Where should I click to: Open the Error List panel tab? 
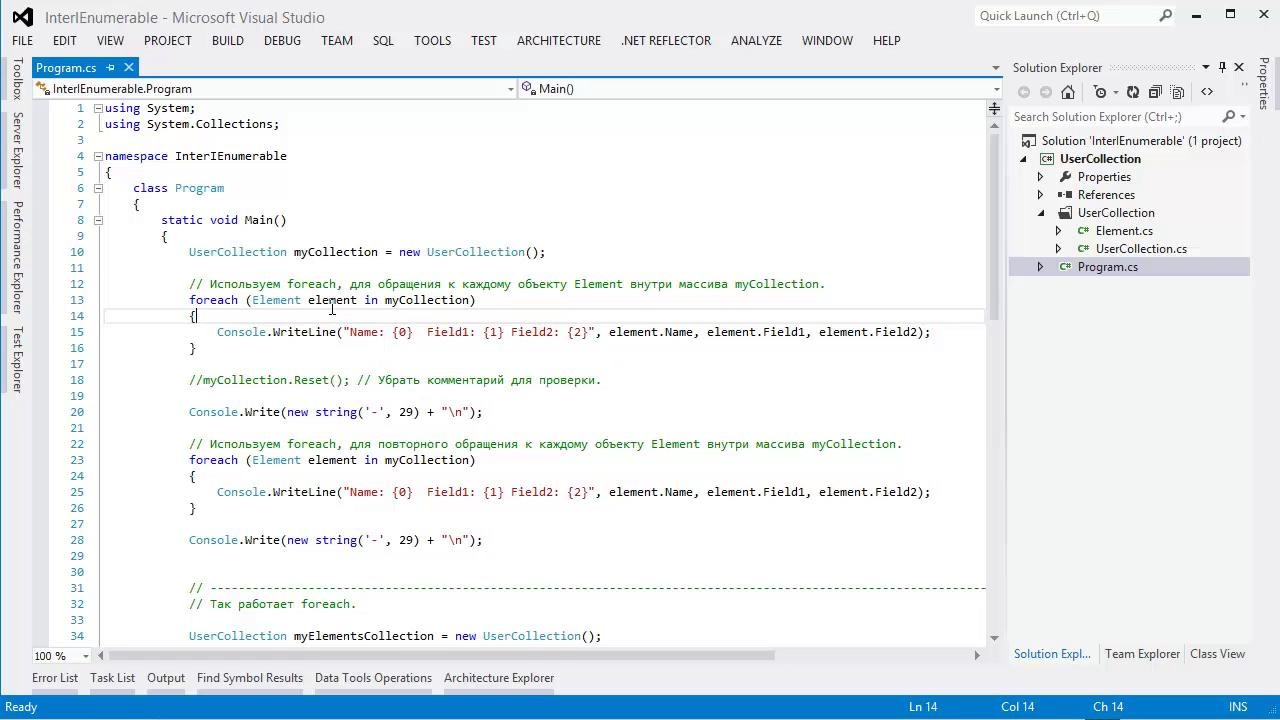(55, 678)
